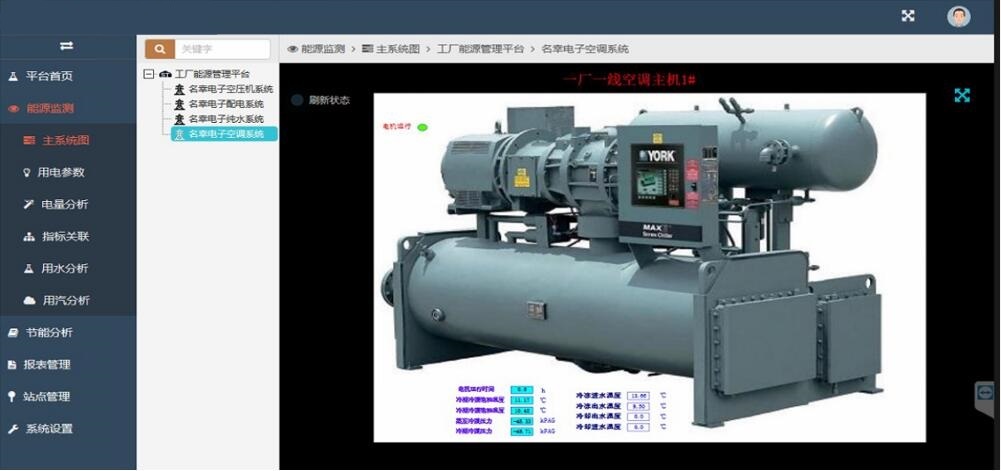This screenshot has width=1001, height=471.
Task: Select 主系统图 in the sidebar submenu
Action: point(65,140)
